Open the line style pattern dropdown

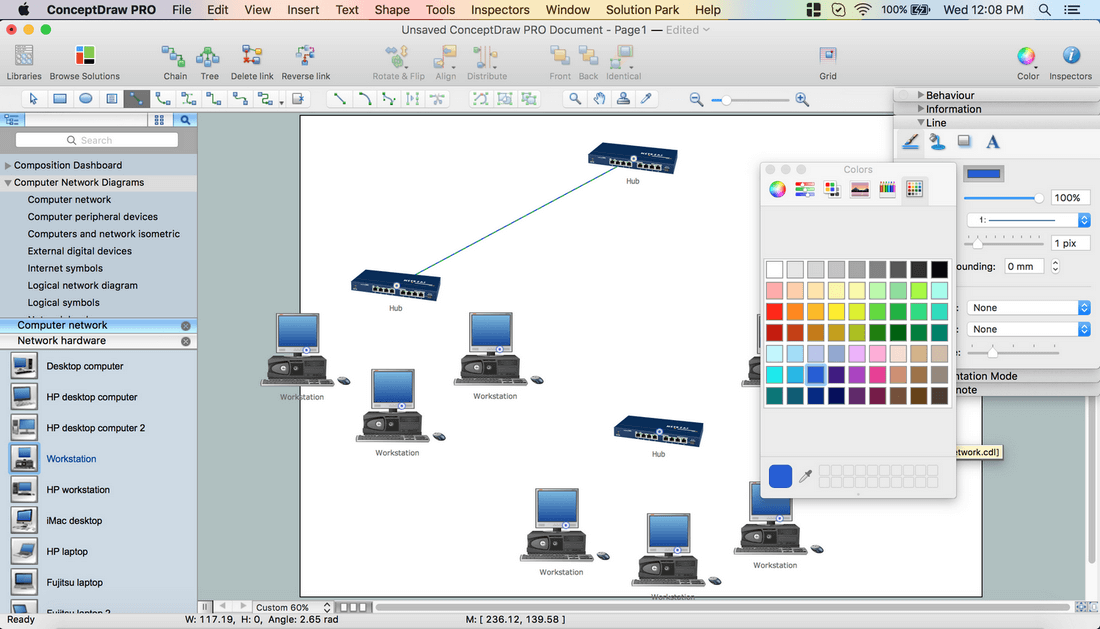click(1027, 220)
